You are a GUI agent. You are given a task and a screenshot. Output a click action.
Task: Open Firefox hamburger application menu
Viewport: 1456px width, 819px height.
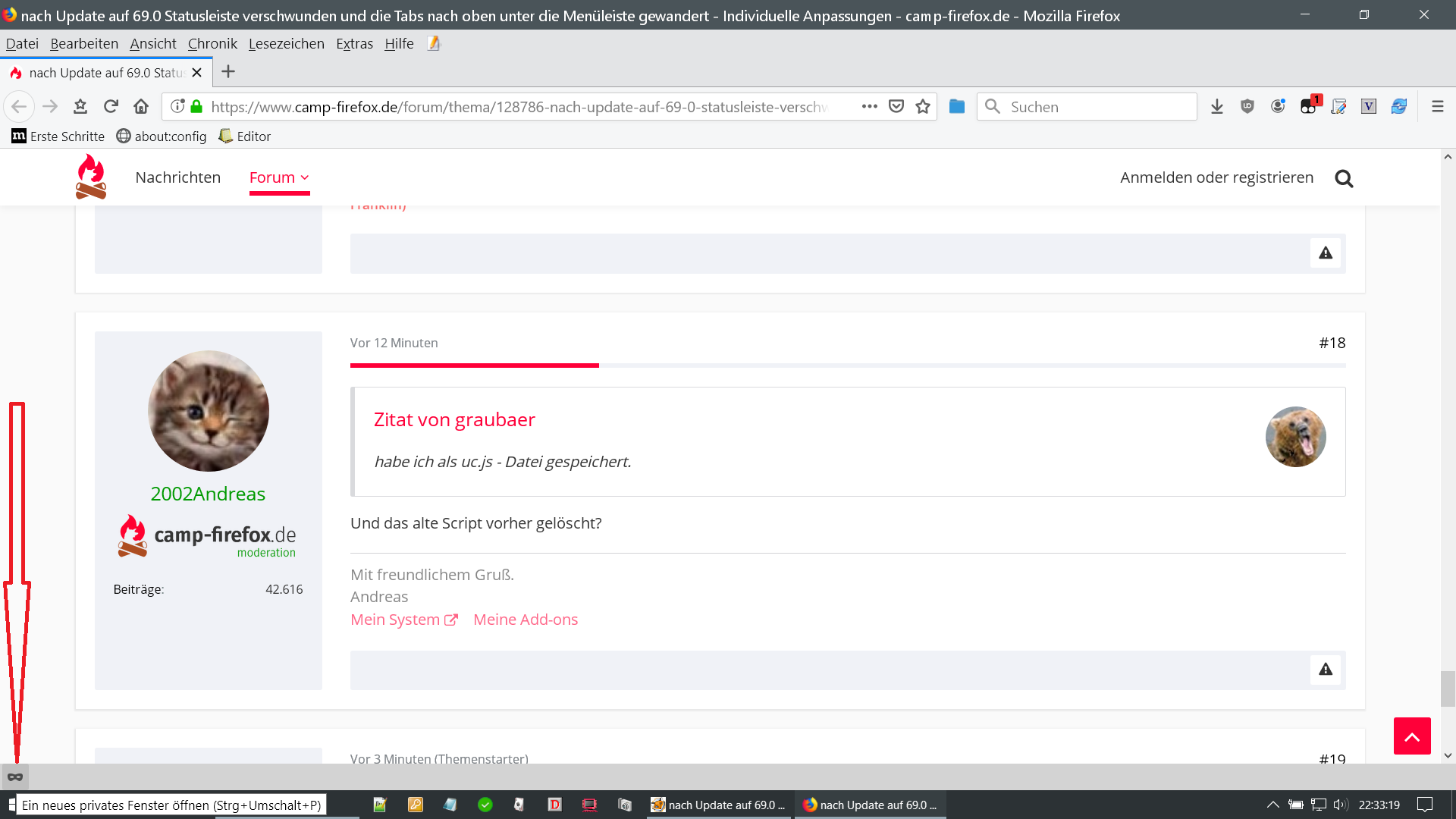(1437, 106)
